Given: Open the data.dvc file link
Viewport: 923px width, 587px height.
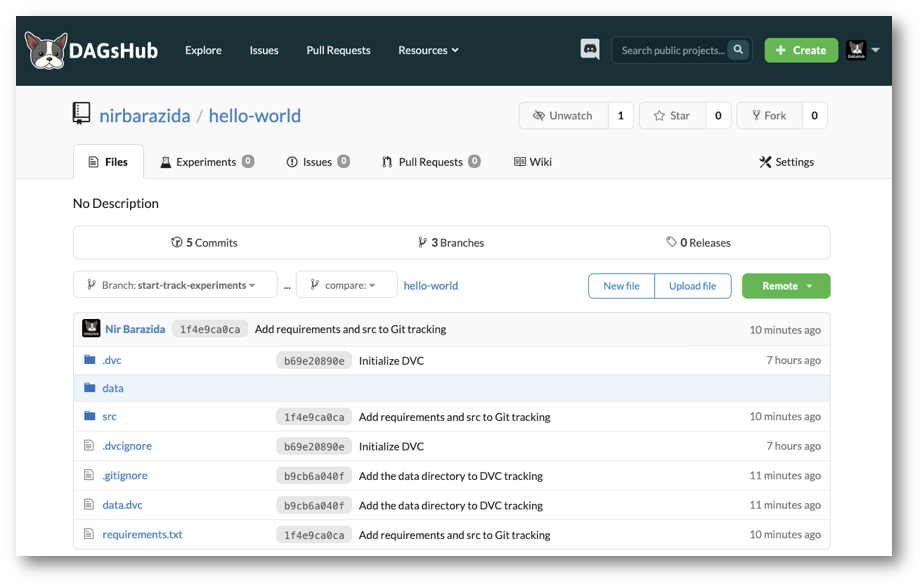Looking at the screenshot, I should 122,505.
